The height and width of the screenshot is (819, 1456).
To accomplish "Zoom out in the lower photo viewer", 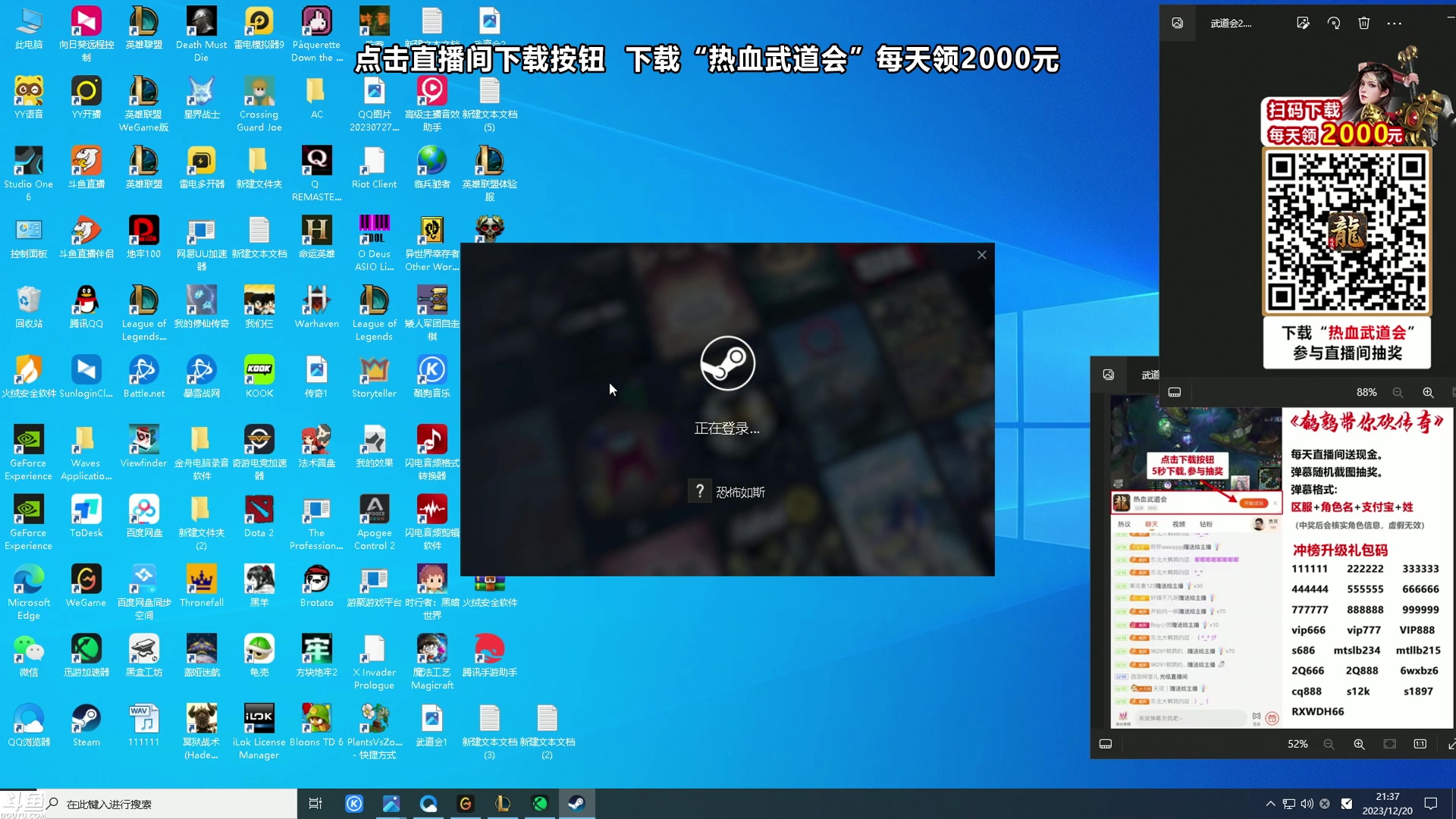I will tap(1329, 745).
